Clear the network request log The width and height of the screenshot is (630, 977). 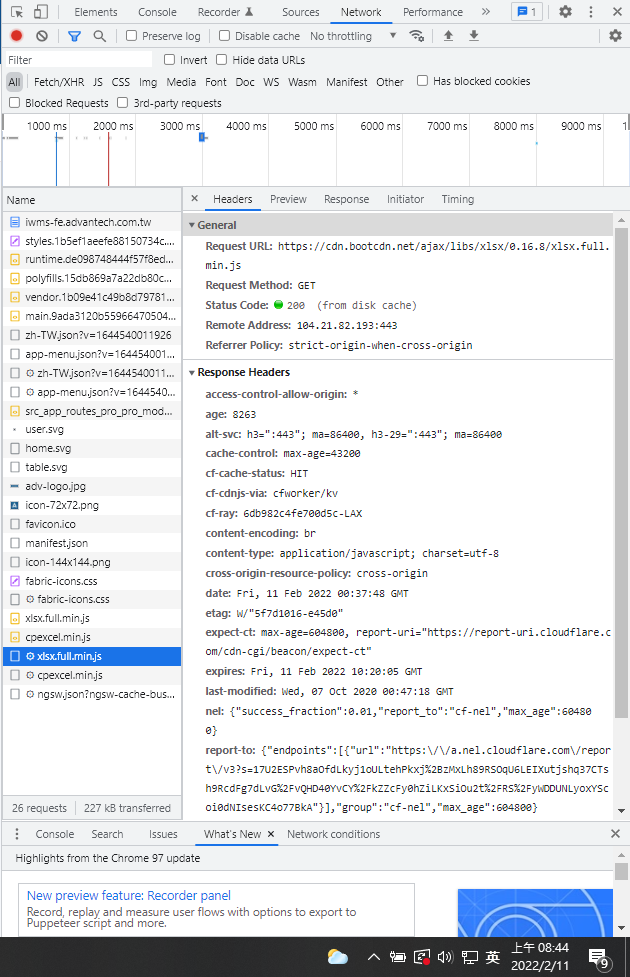(41, 35)
